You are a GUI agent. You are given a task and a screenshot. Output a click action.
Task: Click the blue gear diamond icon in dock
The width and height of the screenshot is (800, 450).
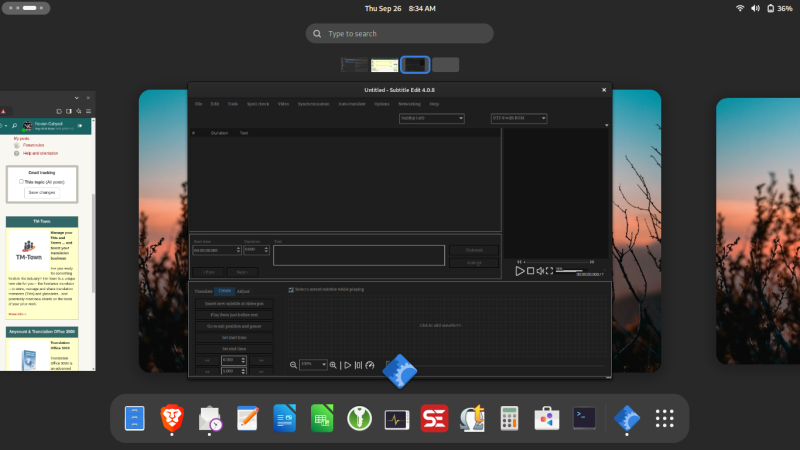coord(627,418)
